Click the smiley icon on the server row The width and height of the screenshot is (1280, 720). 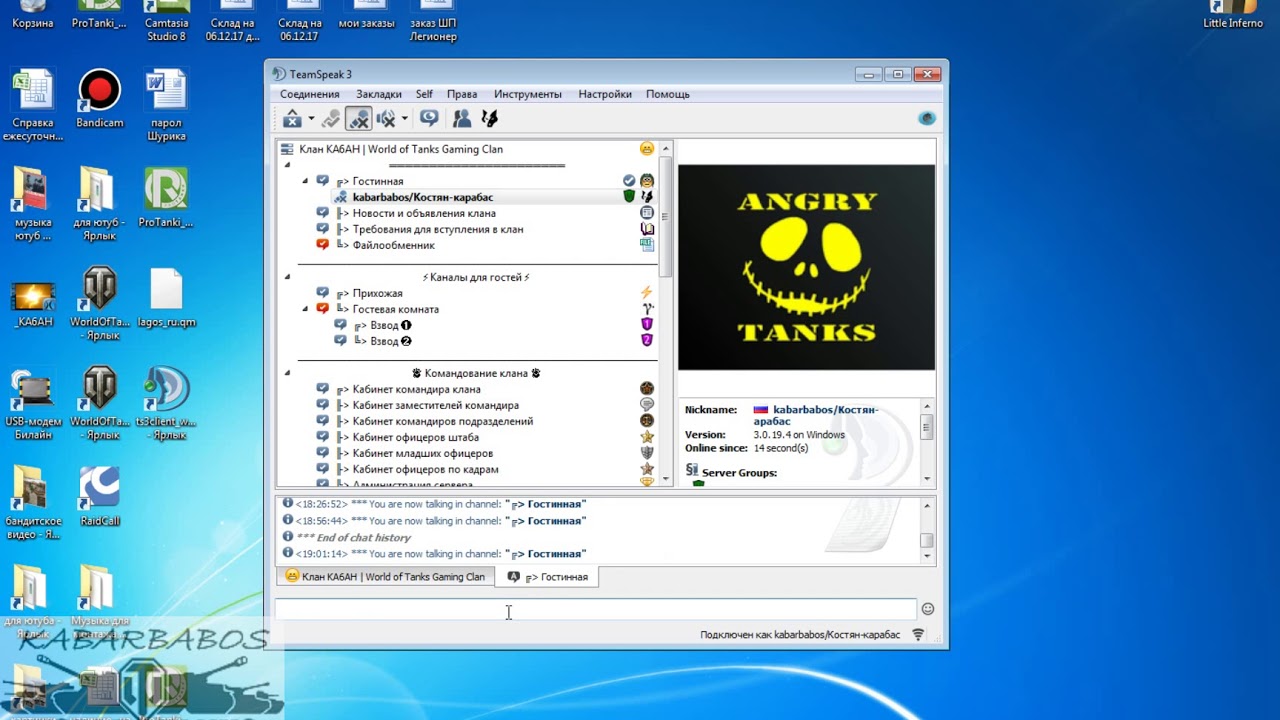coord(647,149)
